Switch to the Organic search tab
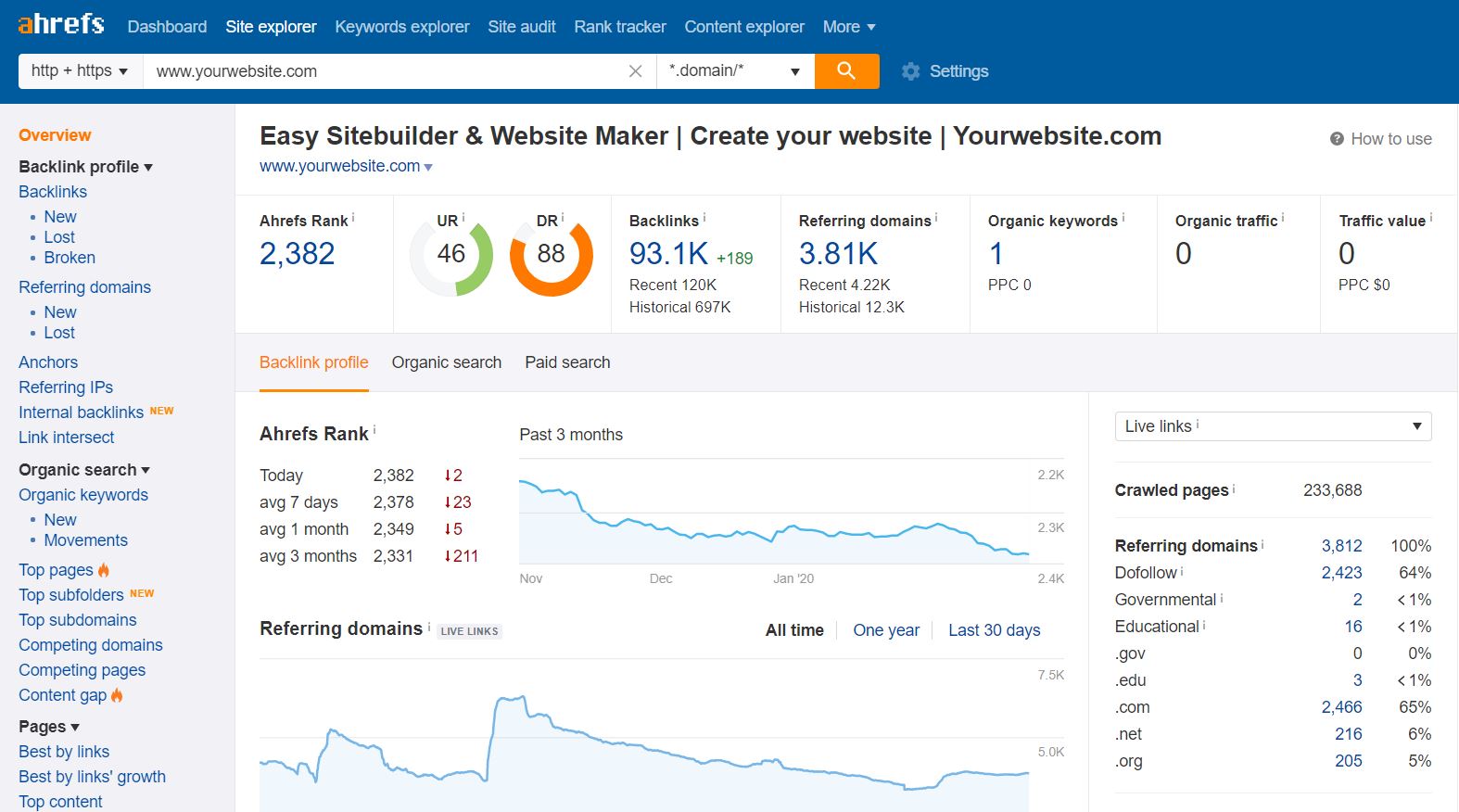 click(x=447, y=362)
